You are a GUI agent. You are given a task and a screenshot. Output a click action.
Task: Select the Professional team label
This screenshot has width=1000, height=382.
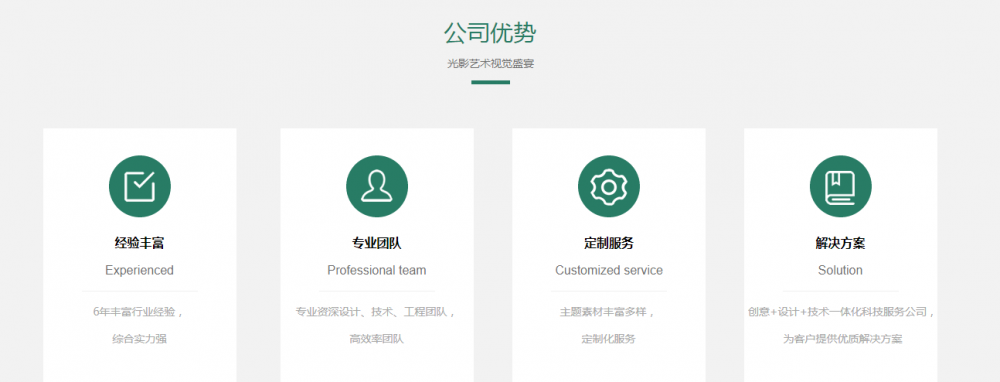point(377,270)
